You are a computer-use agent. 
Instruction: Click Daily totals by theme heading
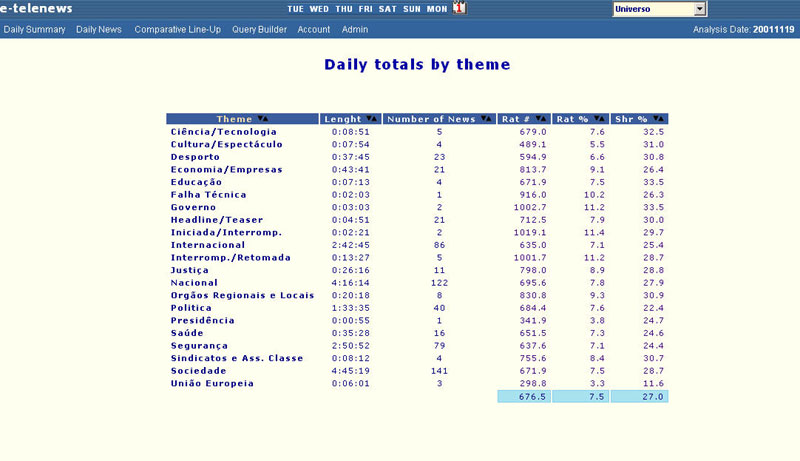click(417, 64)
